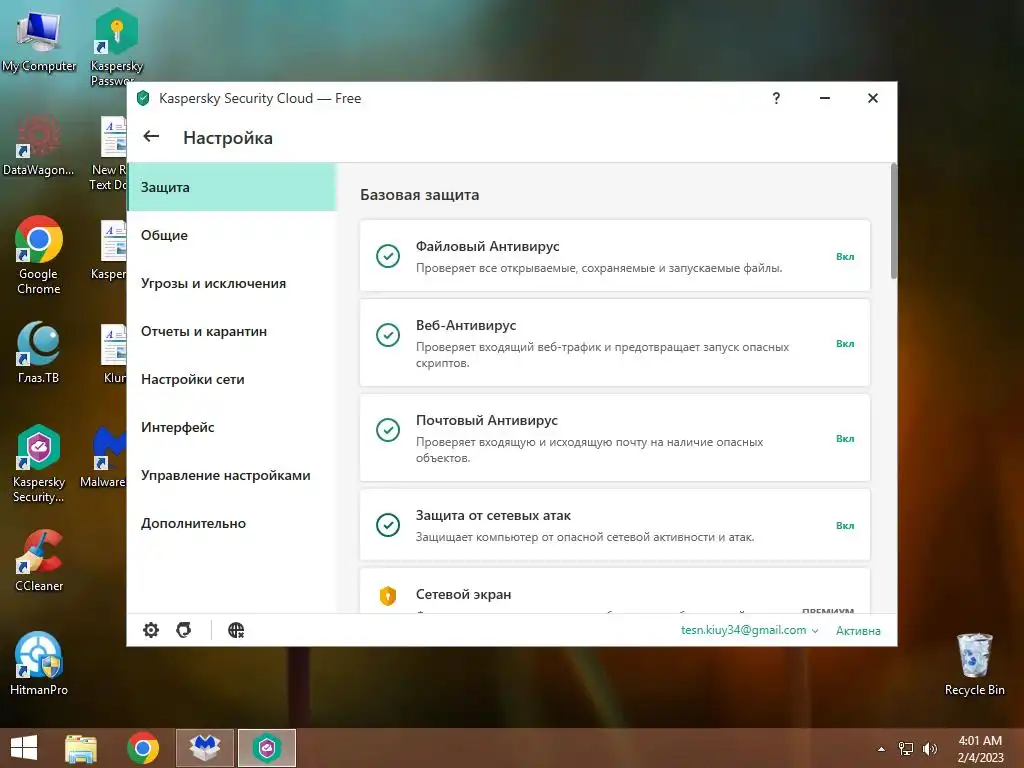Screen dimensions: 1024x768
Task: Expand the account email dropdown arrow
Action: click(x=815, y=631)
